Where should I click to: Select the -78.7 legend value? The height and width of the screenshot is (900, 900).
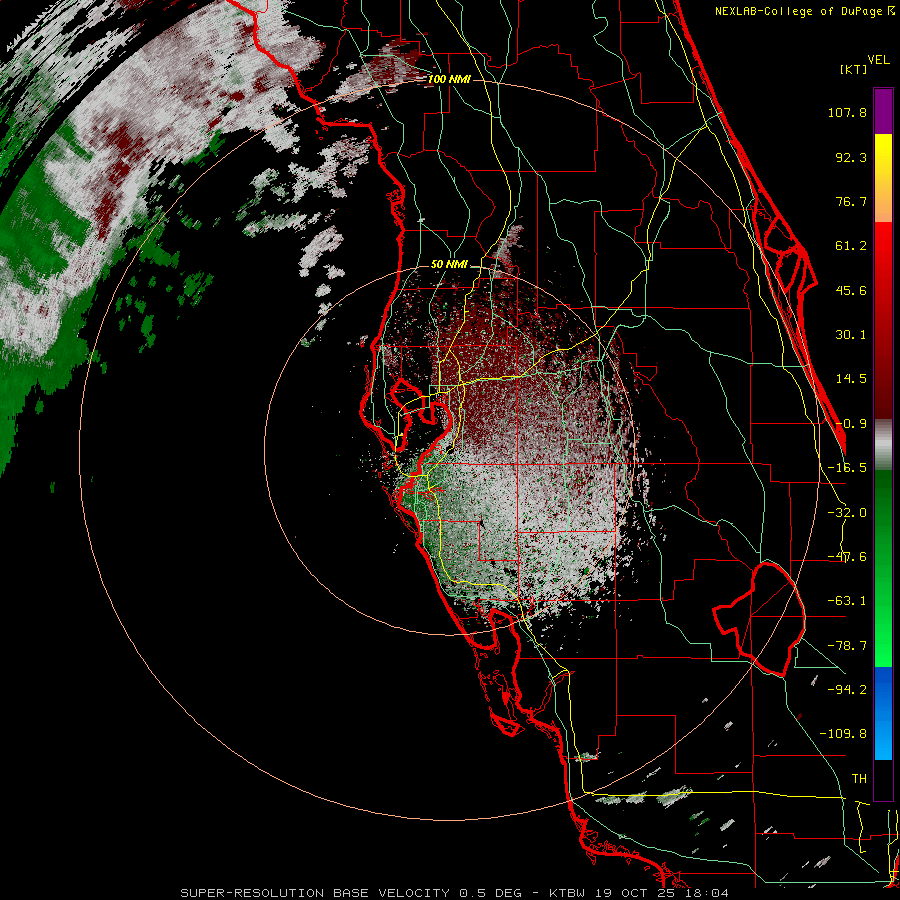[847, 646]
